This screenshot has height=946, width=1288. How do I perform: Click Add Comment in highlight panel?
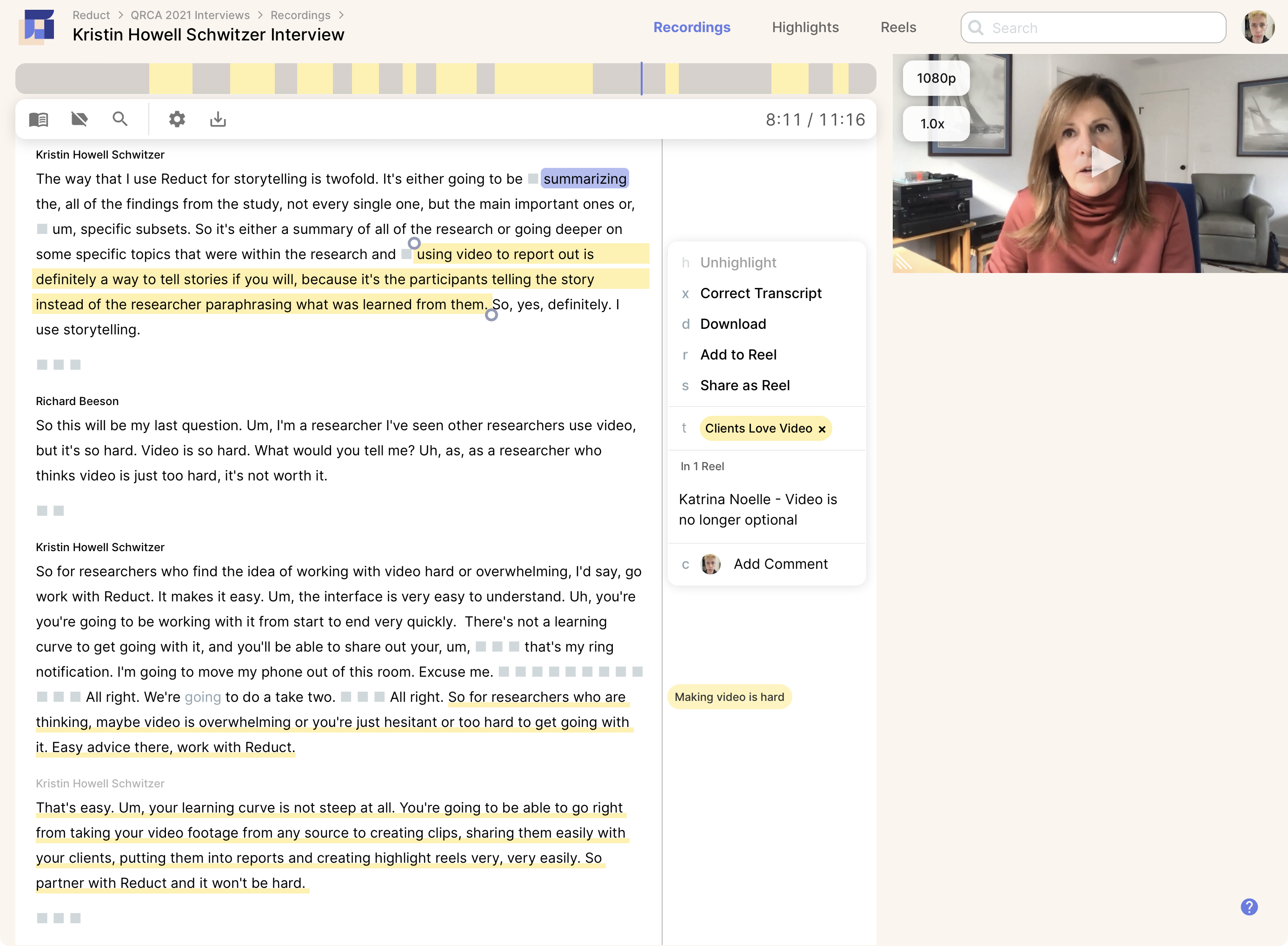(x=780, y=564)
